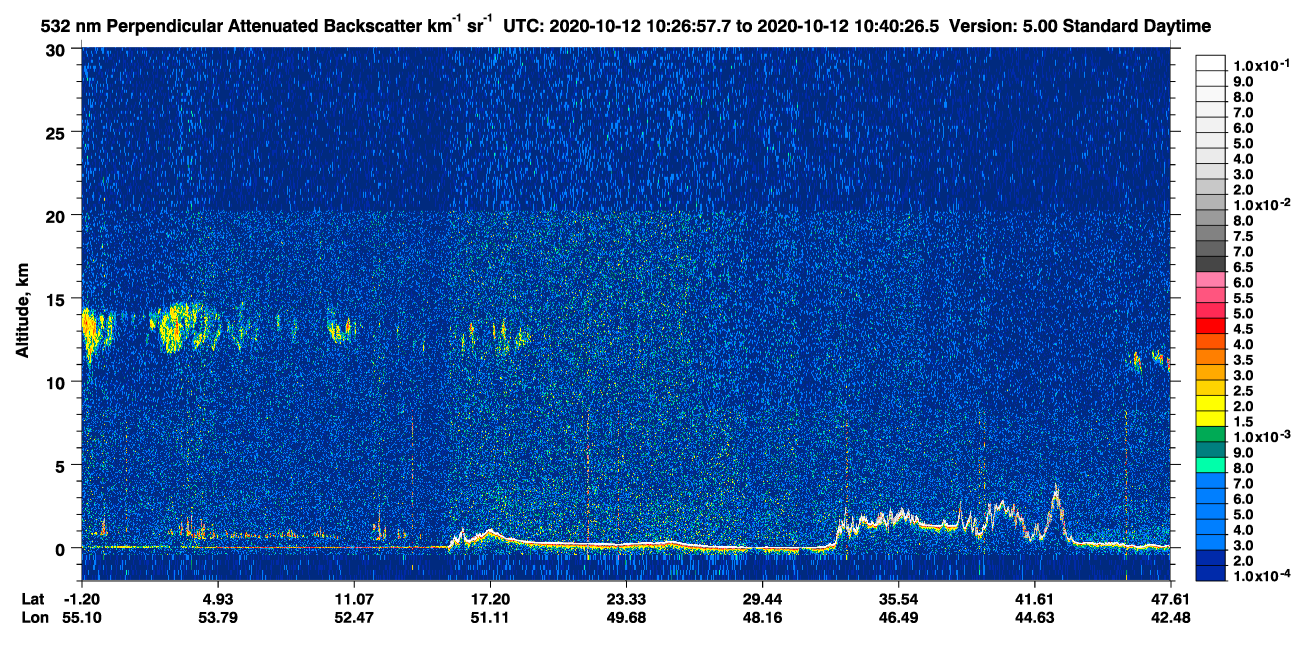Click latitude value '-1.20'
Viewport: 1300px width, 667px height.
[82, 599]
